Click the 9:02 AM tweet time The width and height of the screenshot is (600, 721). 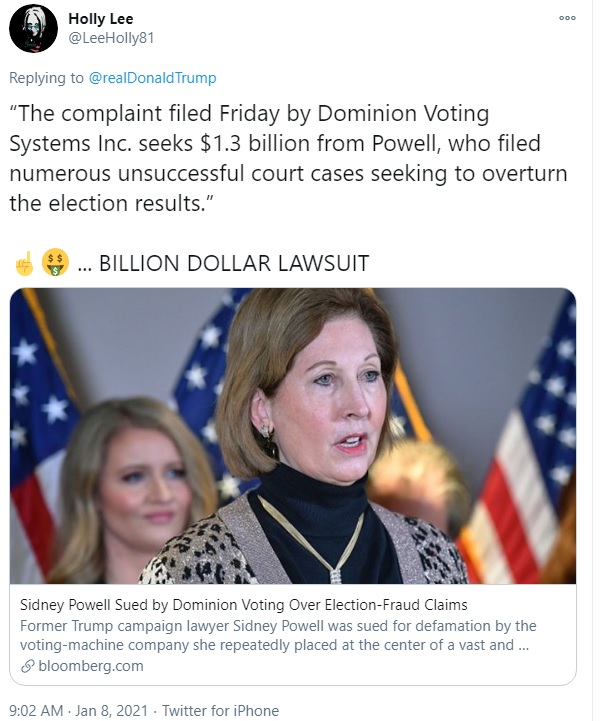(39, 710)
